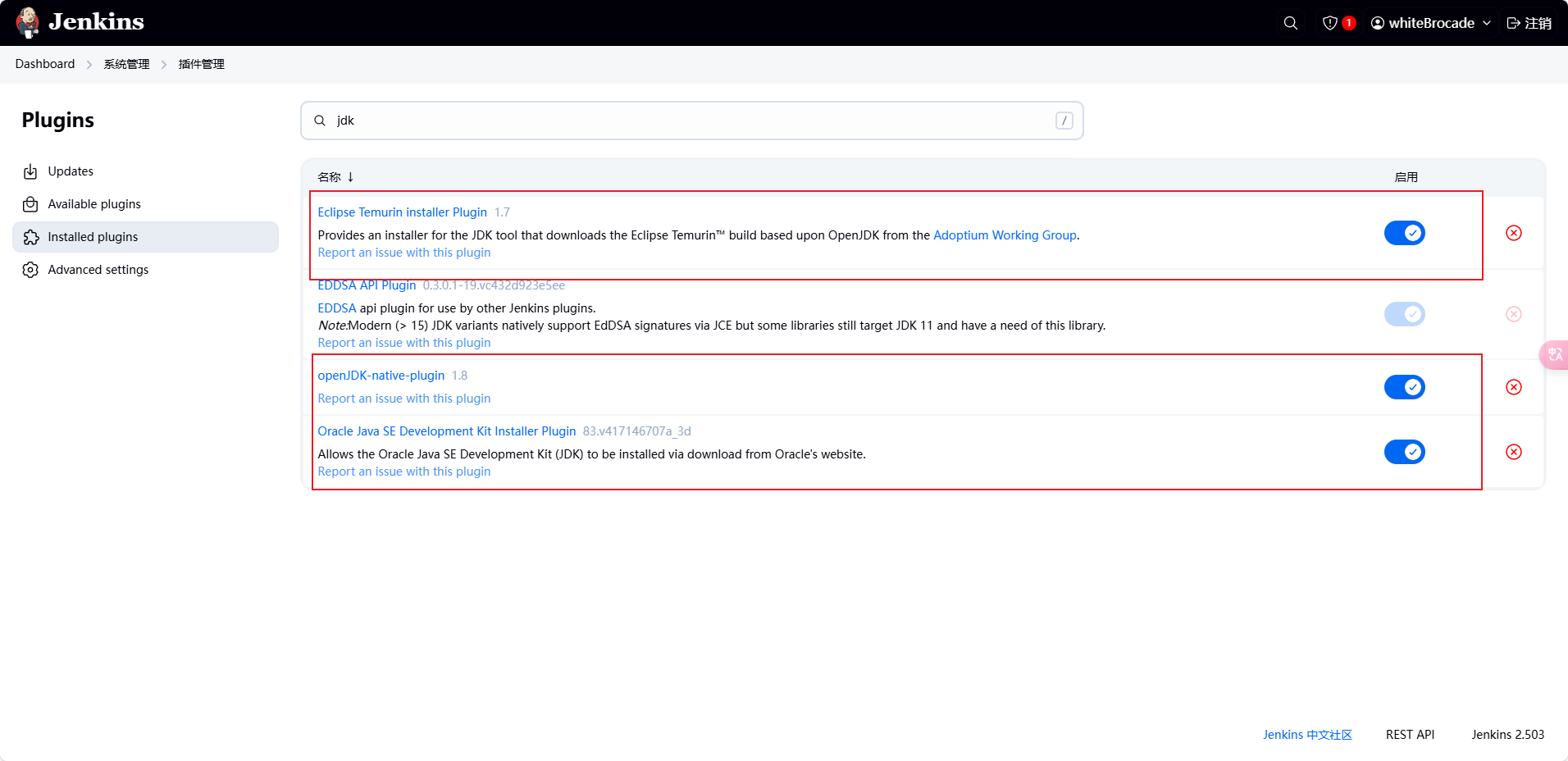
Task: Uninstall the openJDK-native-plugin
Action: [x=1514, y=387]
